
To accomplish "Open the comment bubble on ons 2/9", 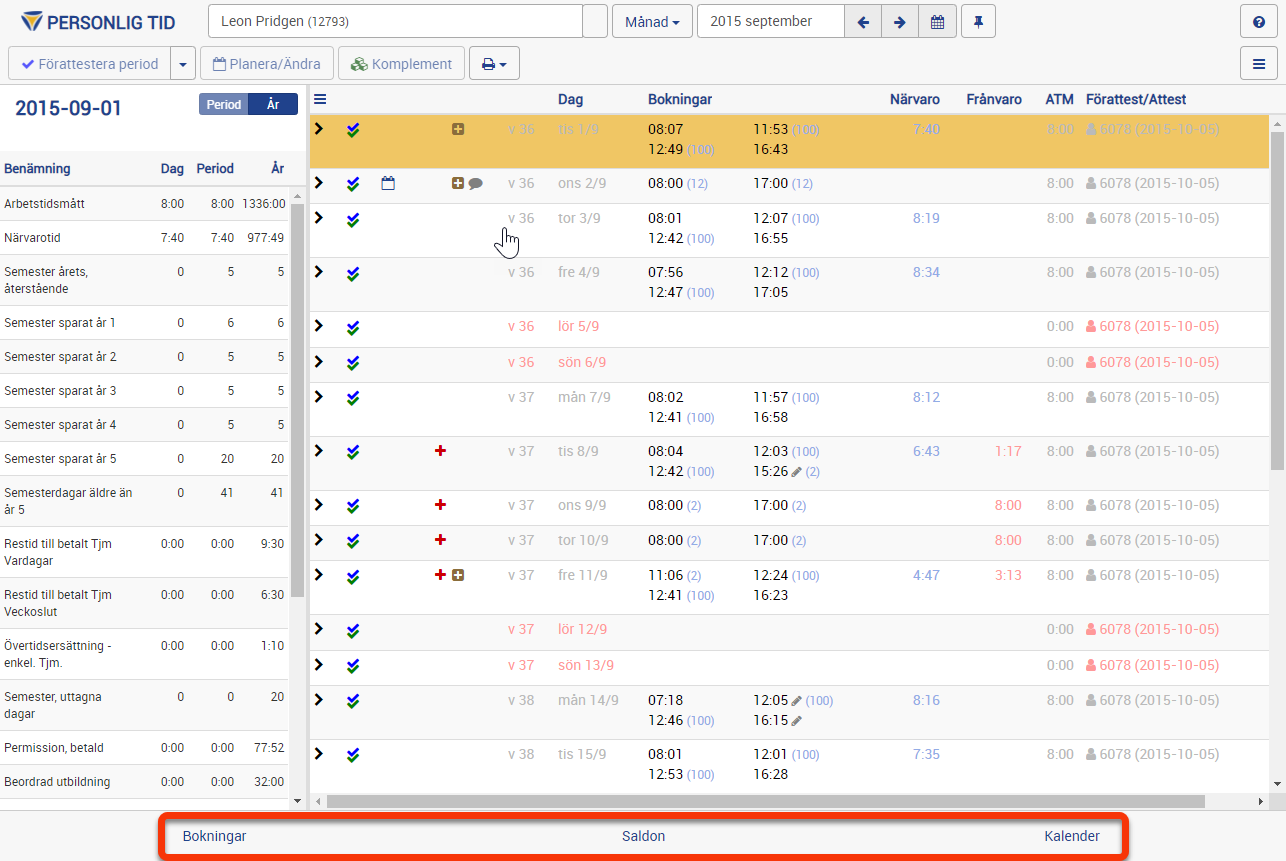I will pos(476,183).
